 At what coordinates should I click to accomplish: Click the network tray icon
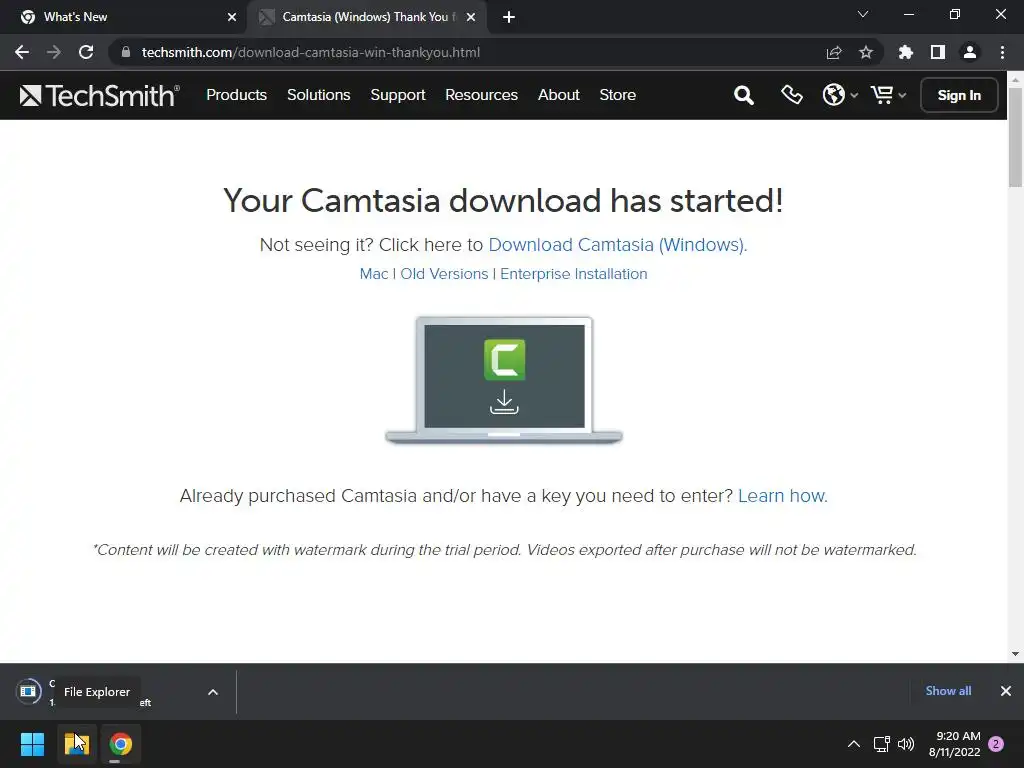pyautogui.click(x=882, y=744)
